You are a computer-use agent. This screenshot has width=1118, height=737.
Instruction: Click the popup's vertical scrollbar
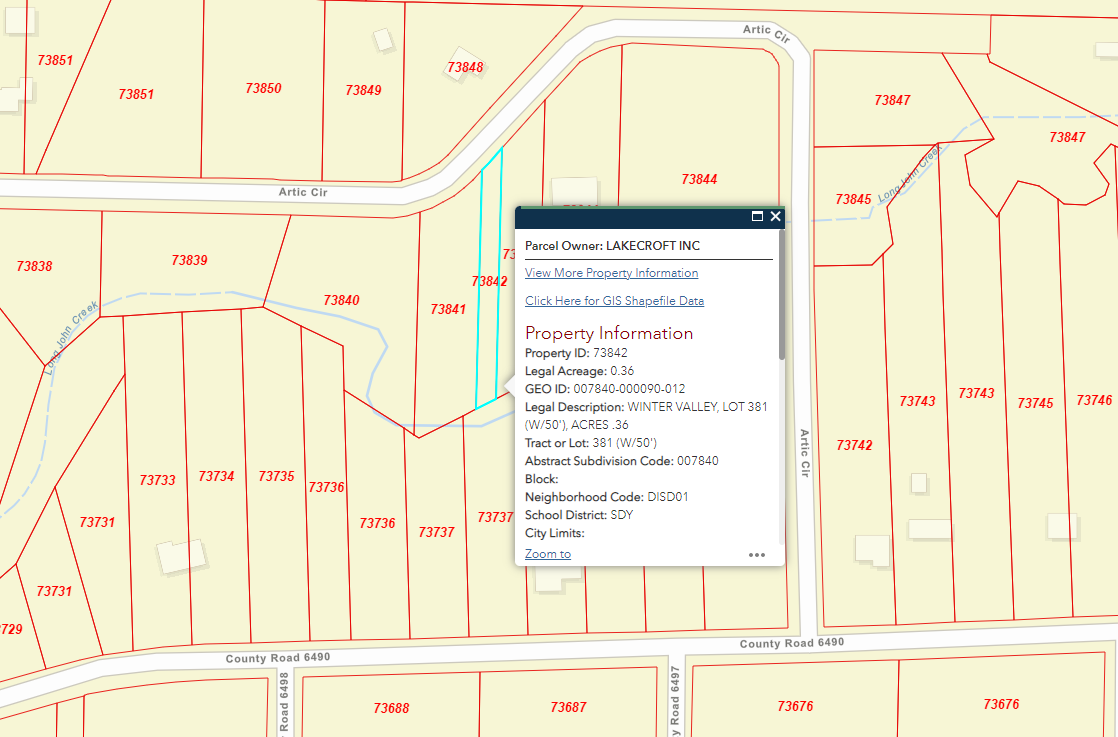pos(781,300)
